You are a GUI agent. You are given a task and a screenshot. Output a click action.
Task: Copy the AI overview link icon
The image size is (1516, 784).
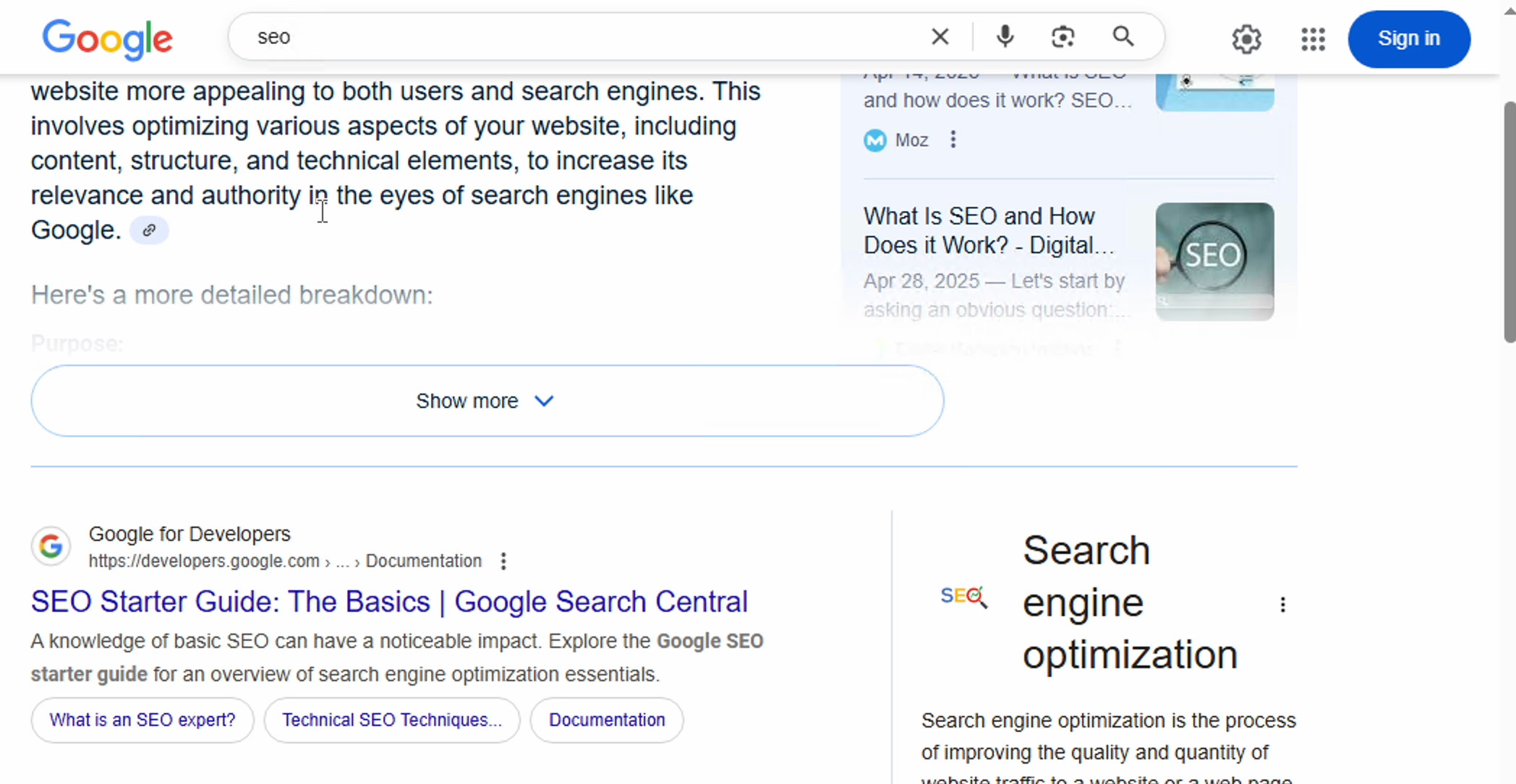click(149, 230)
